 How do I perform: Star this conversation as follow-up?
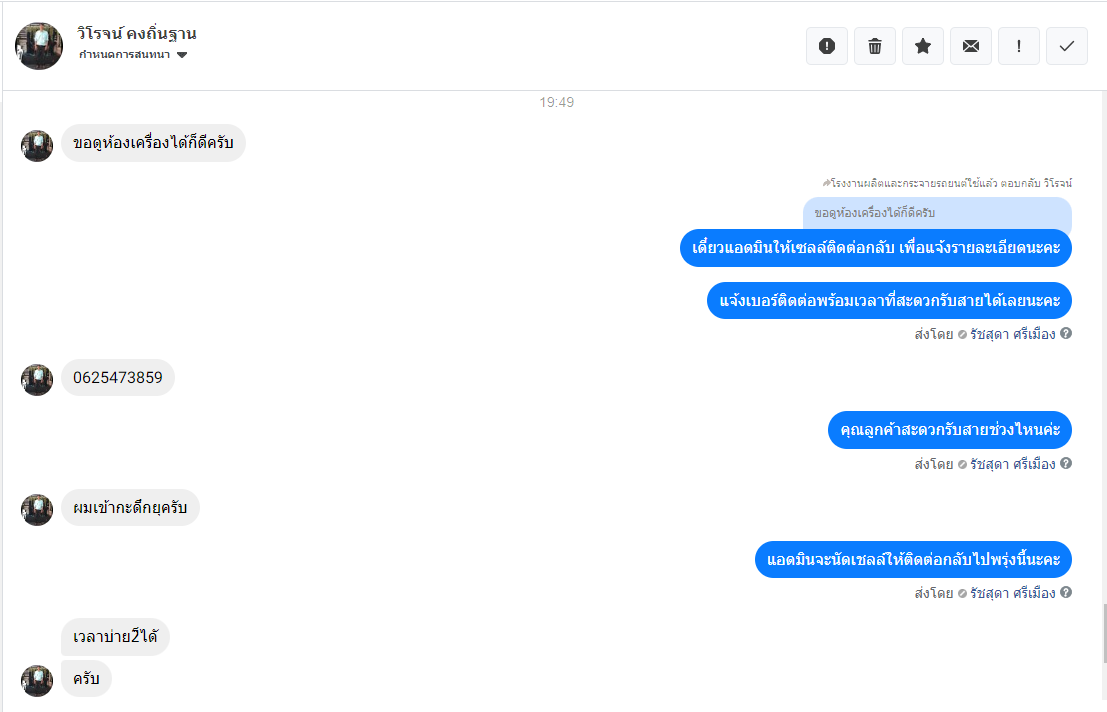923,46
